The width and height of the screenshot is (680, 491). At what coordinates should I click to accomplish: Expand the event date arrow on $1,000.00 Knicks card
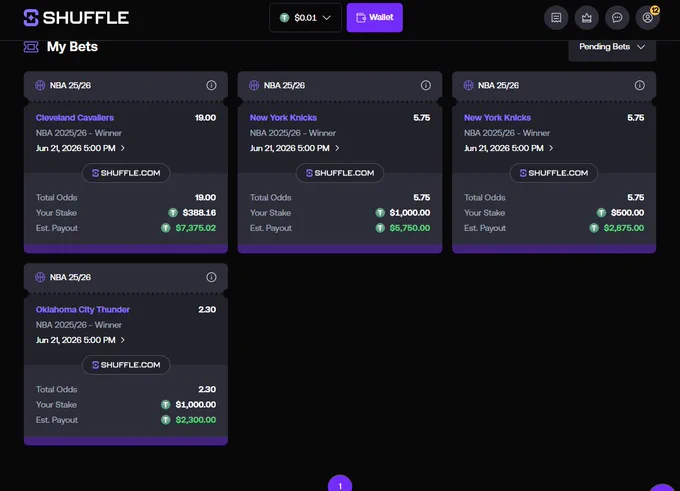337,148
